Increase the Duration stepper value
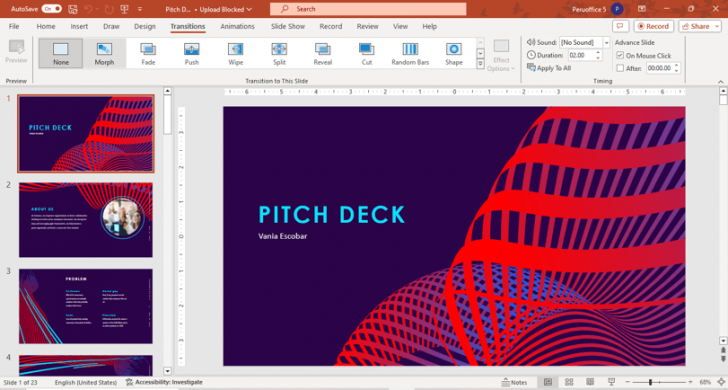The height and width of the screenshot is (390, 728). tap(598, 52)
